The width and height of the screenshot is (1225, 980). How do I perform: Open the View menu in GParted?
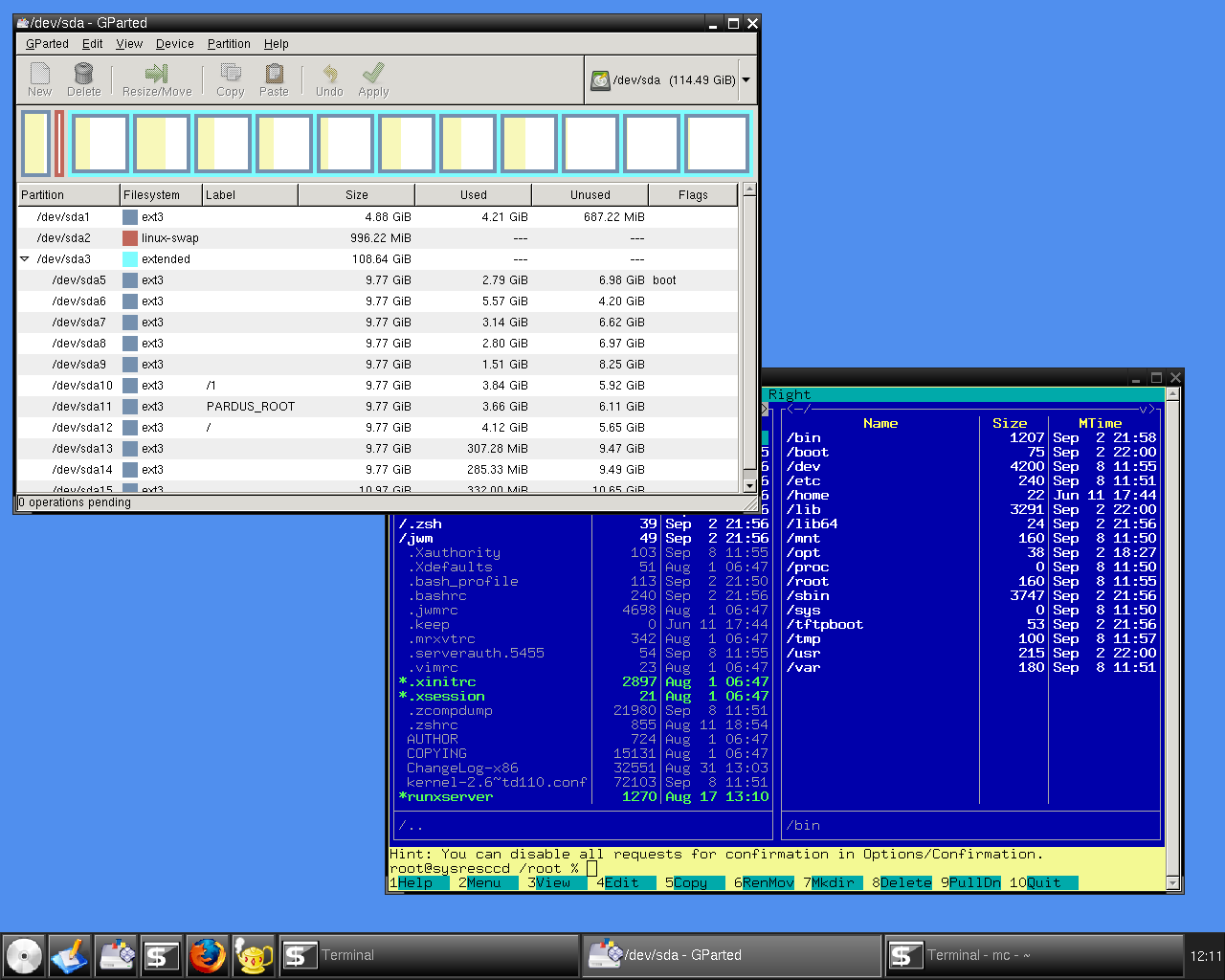click(129, 44)
